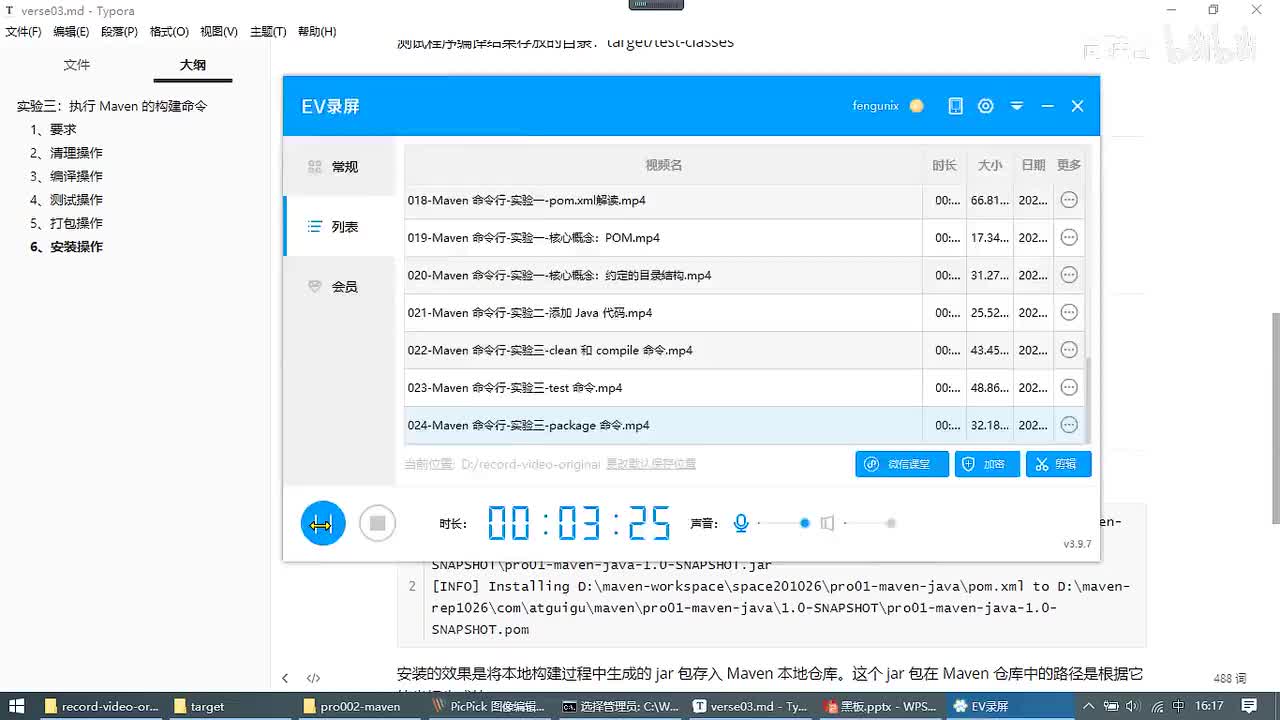Click the mobile device icon in EV录屏
This screenshot has width=1280, height=720.
pos(956,106)
